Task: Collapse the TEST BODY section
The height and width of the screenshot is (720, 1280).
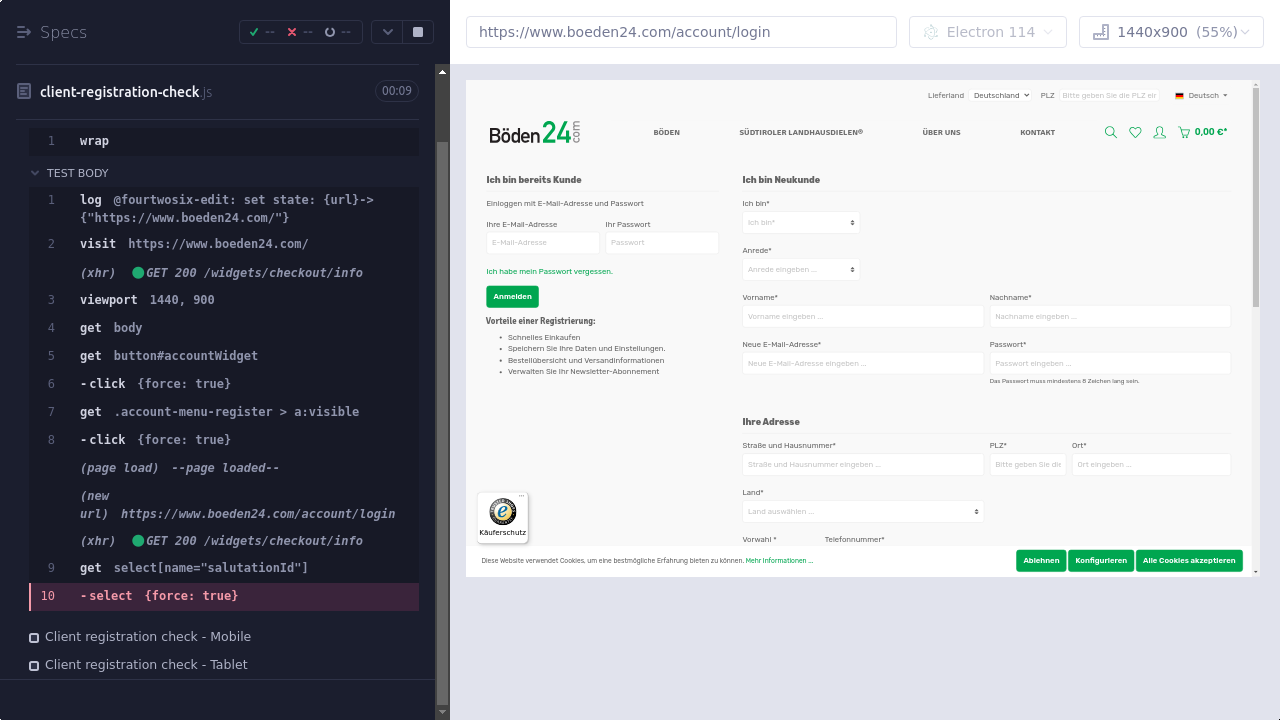Action: click(36, 173)
